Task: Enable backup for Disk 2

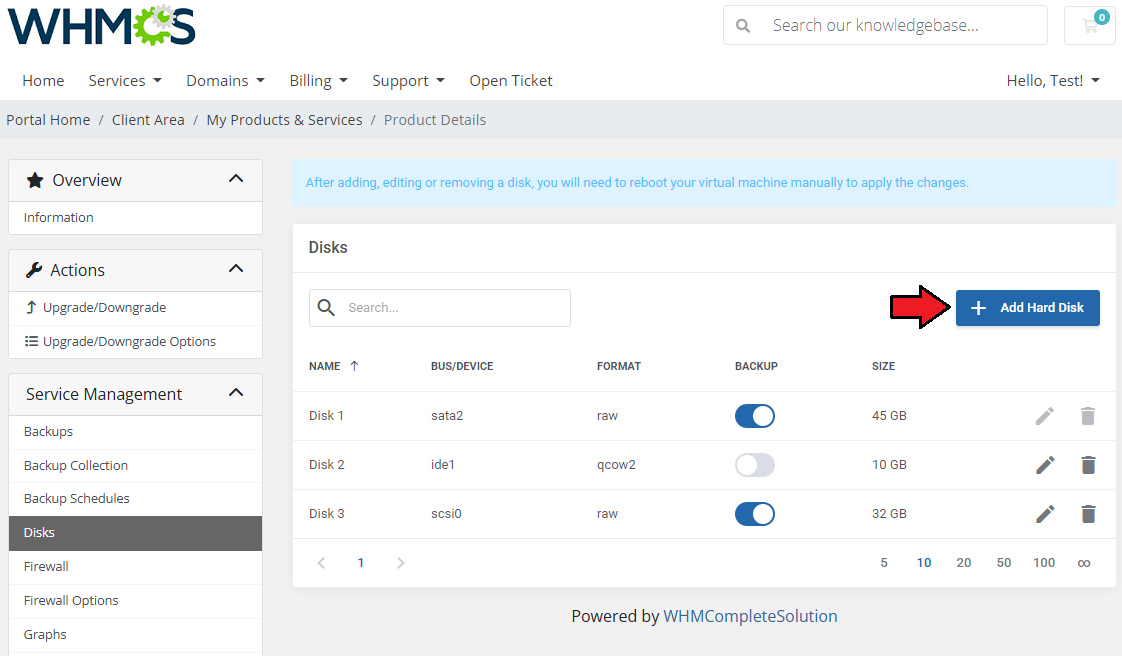Action: [x=755, y=465]
